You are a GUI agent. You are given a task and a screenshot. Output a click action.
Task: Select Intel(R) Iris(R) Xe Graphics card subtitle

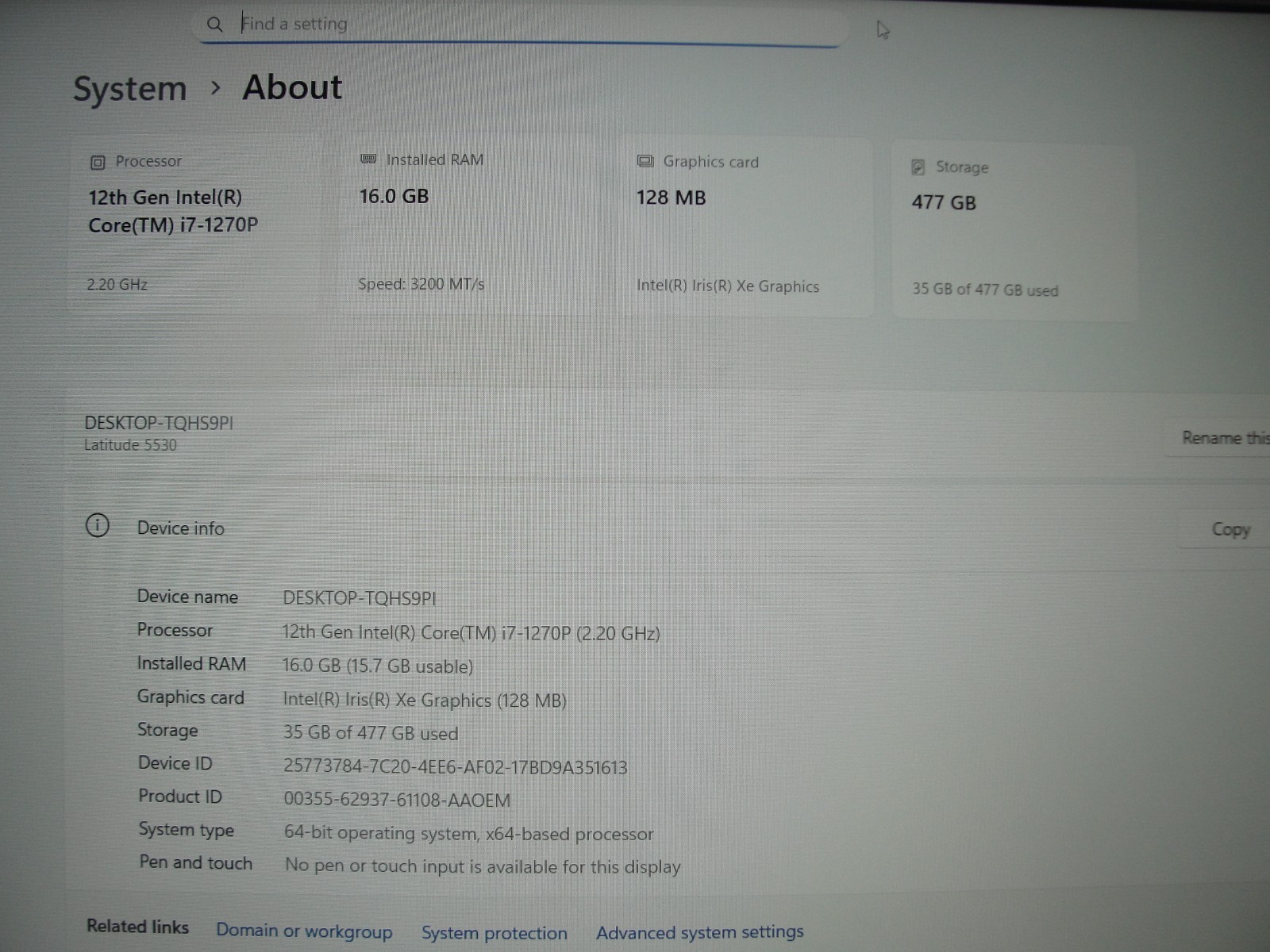pos(728,286)
